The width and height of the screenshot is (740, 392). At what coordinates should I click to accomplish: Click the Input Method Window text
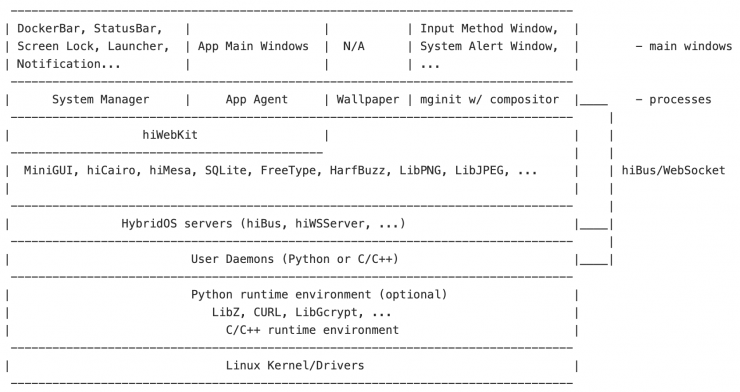click(489, 29)
